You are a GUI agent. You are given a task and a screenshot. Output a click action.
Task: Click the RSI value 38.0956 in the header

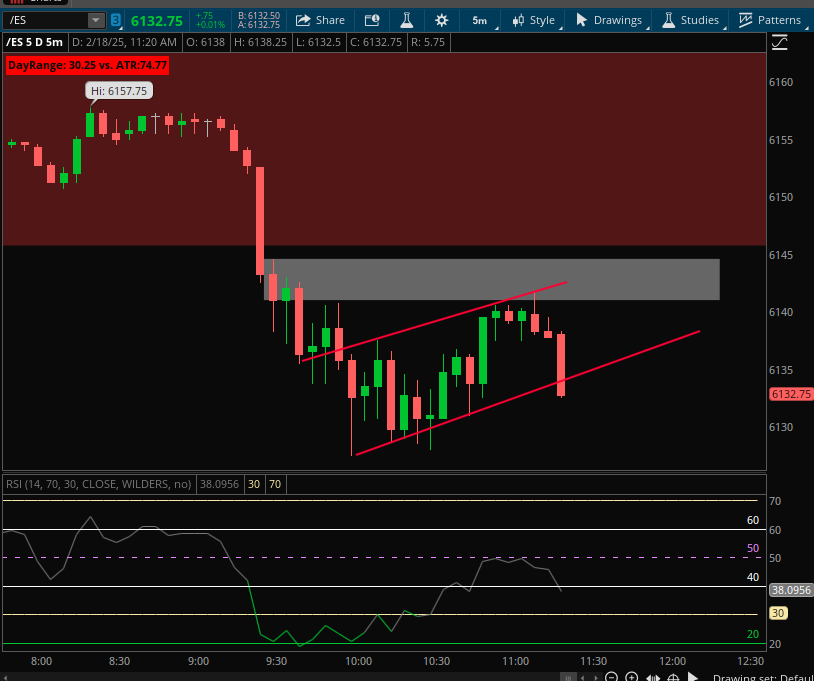coord(220,484)
